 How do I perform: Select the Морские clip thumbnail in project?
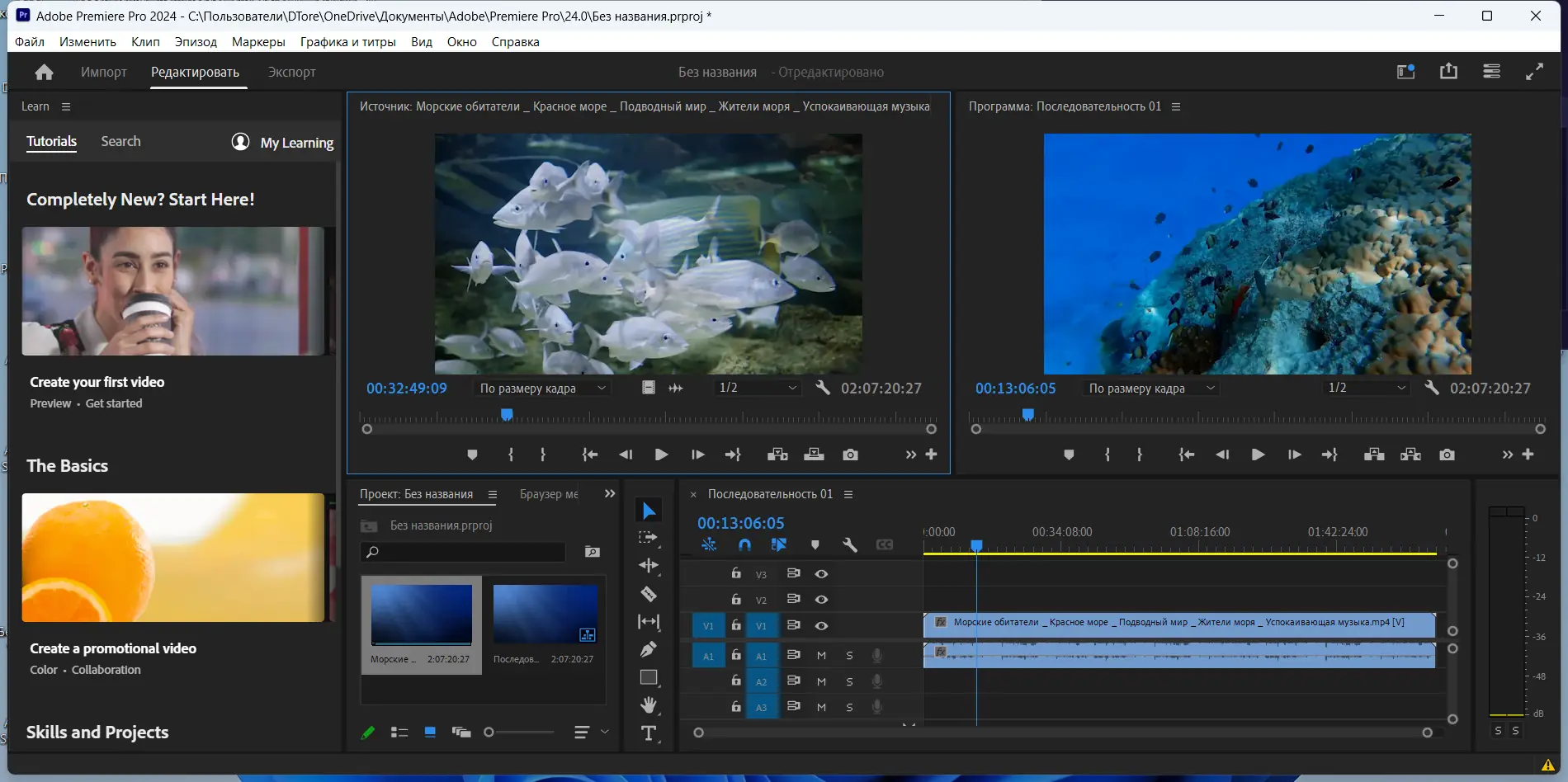[421, 615]
